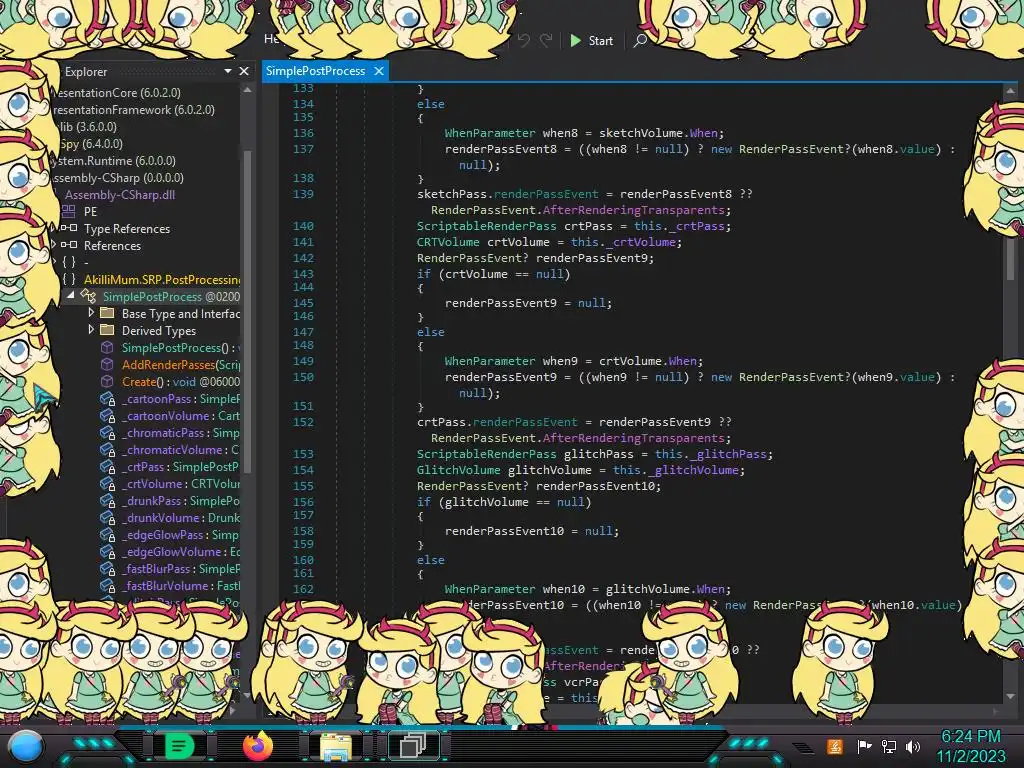Screen dimensions: 1024x768
Task: Select the PresentationFramework (6.0.2.0) assembly row
Action: pos(133,110)
